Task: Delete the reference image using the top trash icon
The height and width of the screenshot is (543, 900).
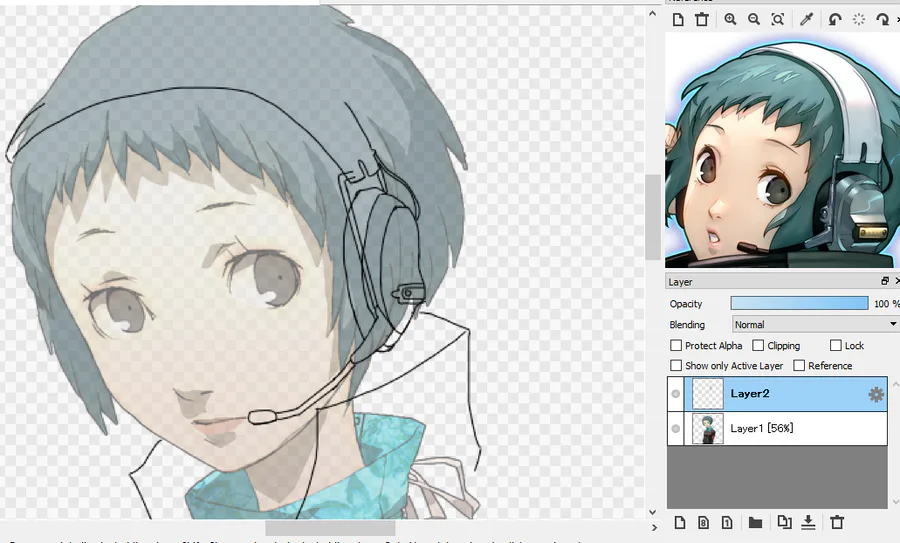Action: [x=701, y=20]
